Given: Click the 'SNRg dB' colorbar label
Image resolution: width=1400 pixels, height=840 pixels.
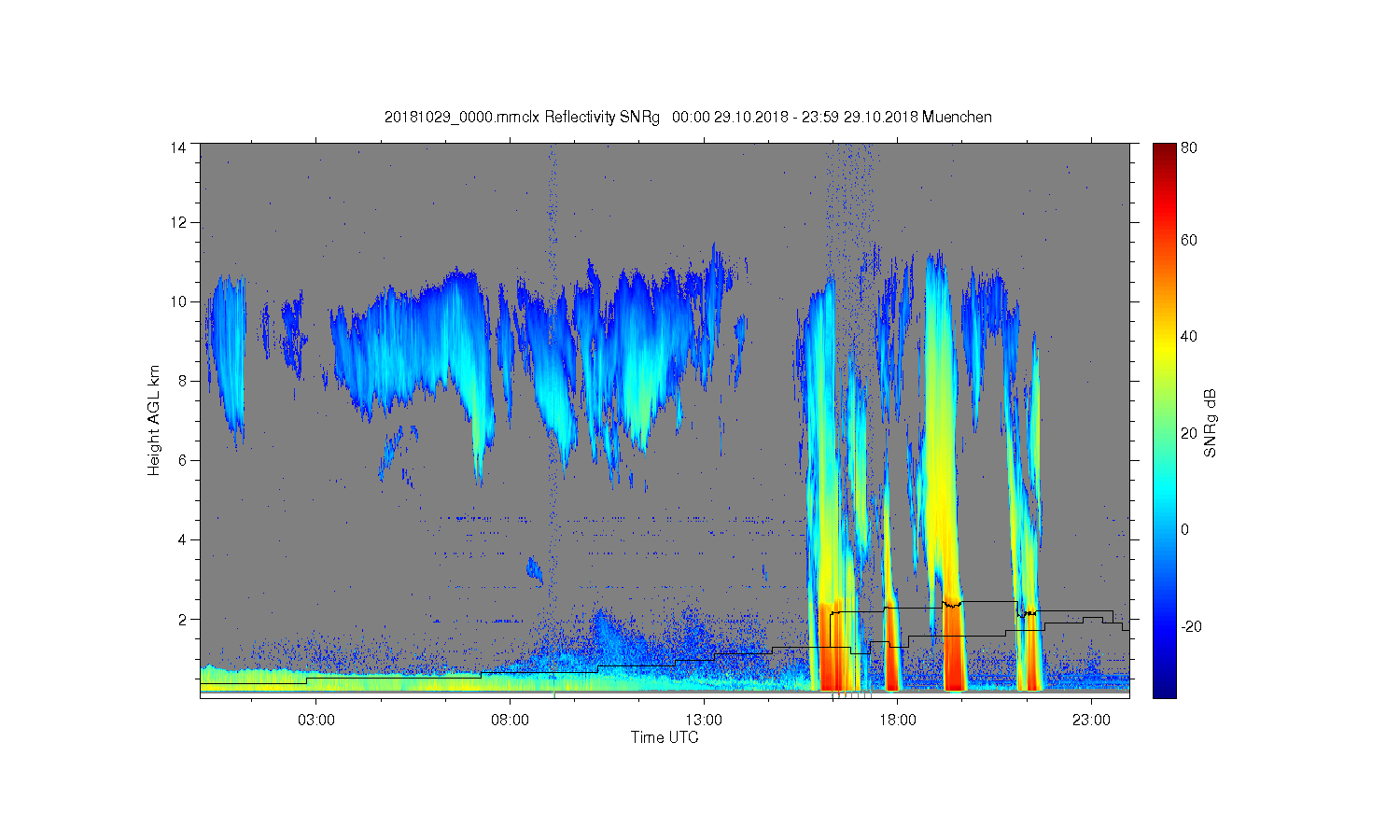Looking at the screenshot, I should coord(1211,423).
